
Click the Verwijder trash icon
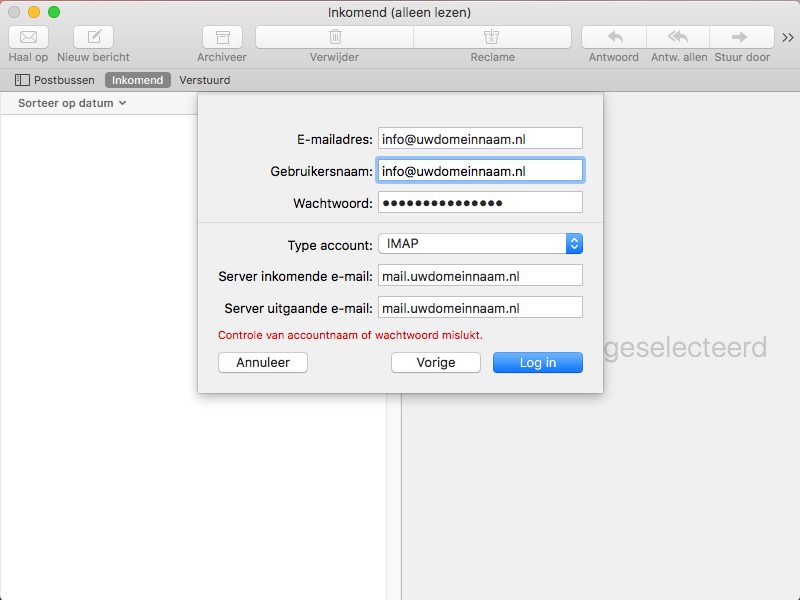pyautogui.click(x=335, y=37)
